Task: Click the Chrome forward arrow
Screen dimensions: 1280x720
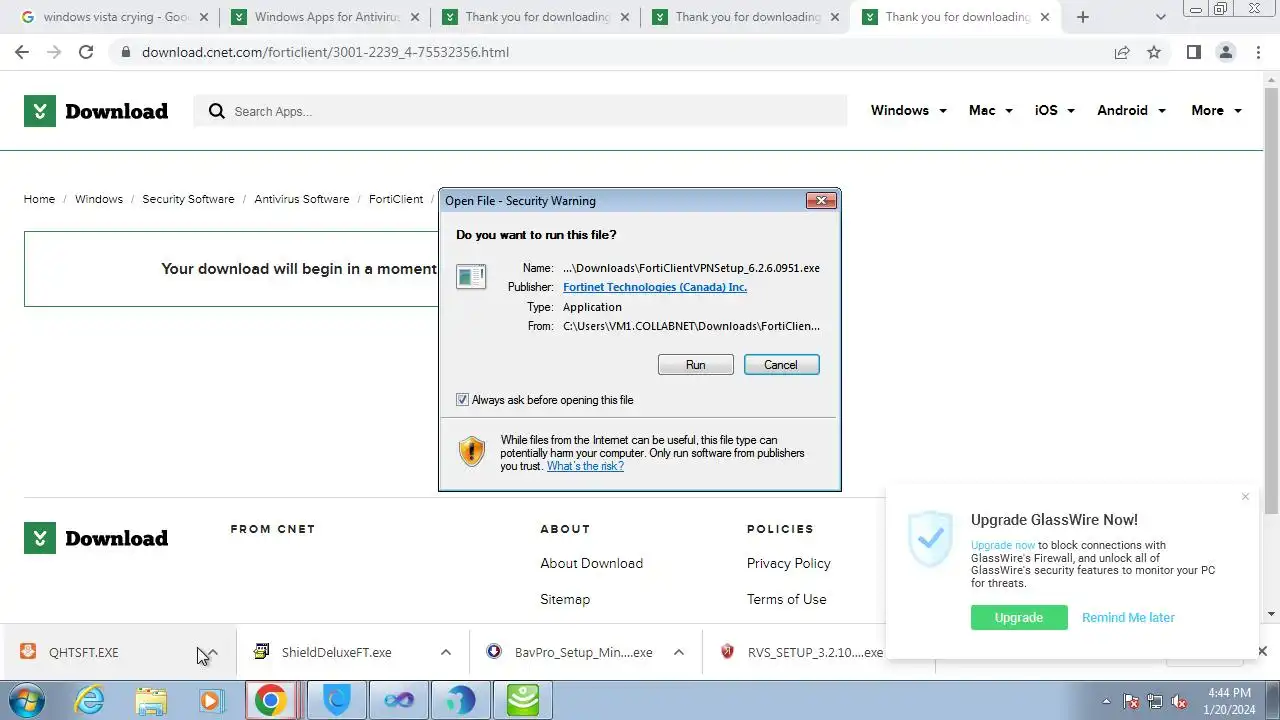Action: (54, 52)
